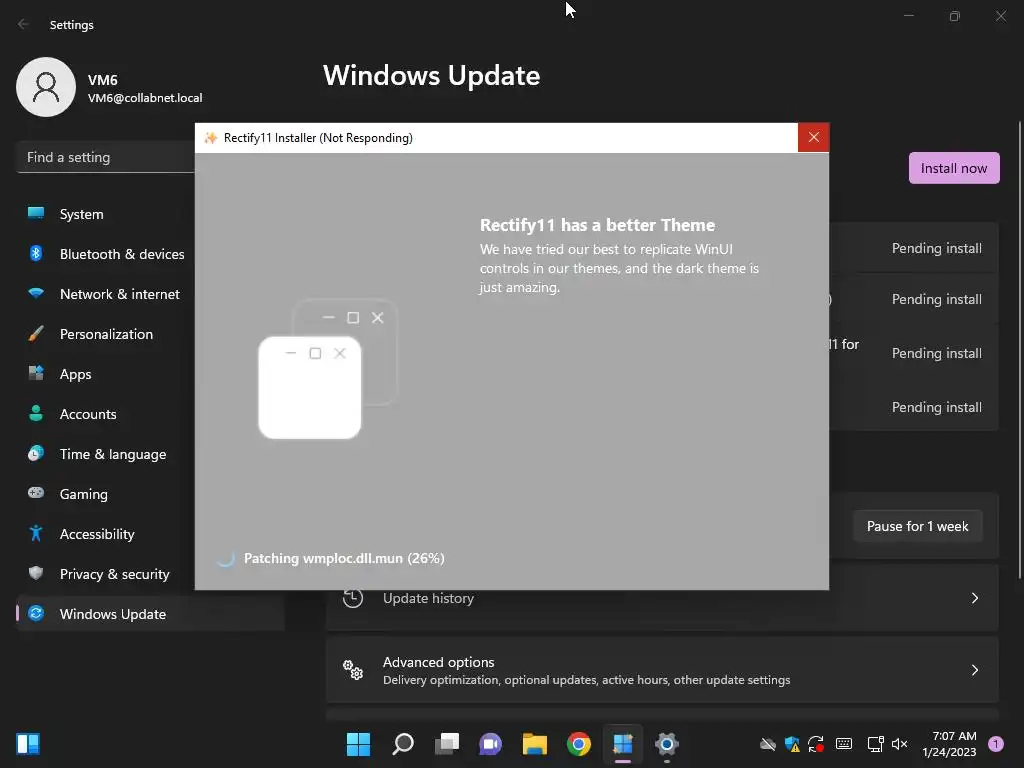The image size is (1024, 768).
Task: Open Widgets panel on taskbar
Action: 28,744
